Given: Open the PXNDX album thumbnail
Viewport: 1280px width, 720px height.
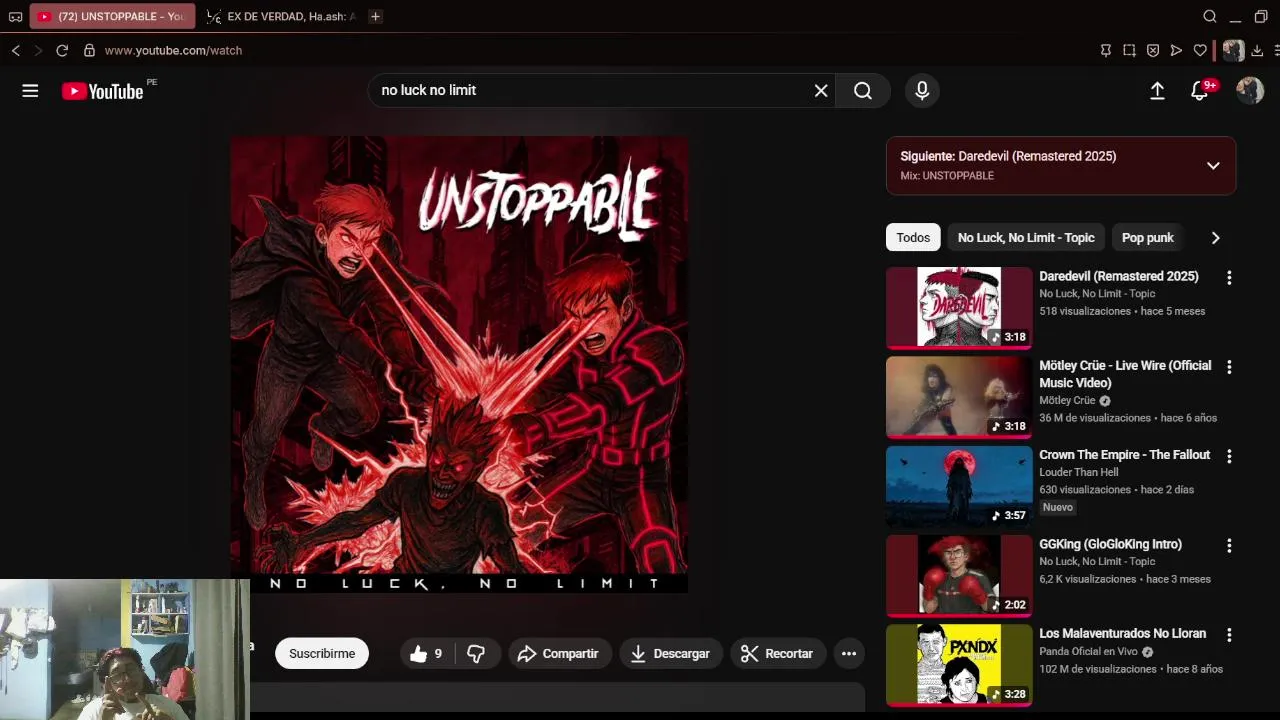Looking at the screenshot, I should [959, 664].
